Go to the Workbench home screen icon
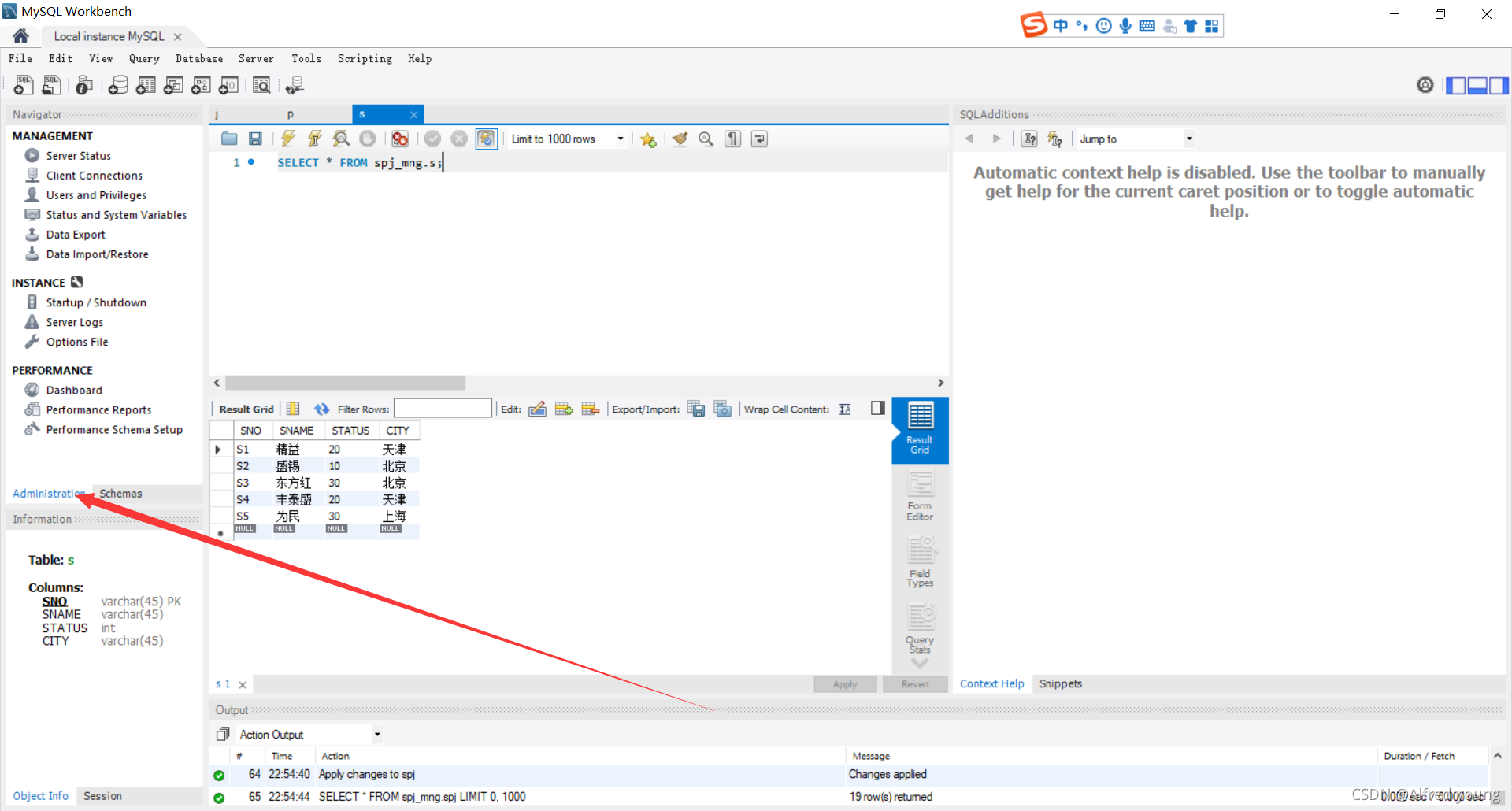Screen dimensions: 1512x811 tap(21, 36)
